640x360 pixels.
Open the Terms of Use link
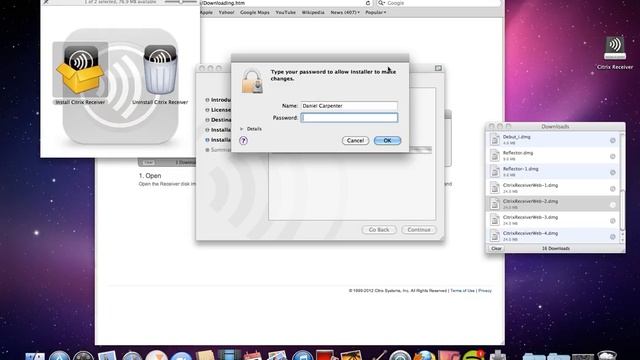click(462, 291)
